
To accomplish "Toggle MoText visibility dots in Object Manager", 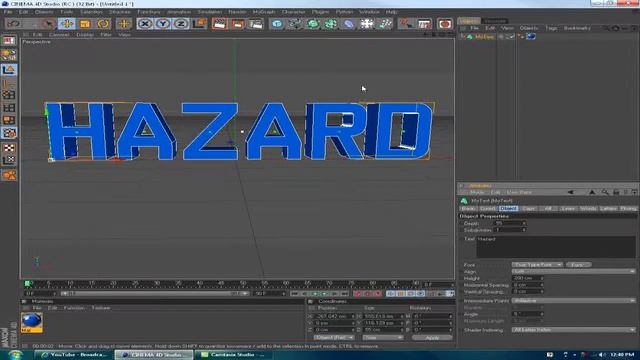I will pos(501,37).
